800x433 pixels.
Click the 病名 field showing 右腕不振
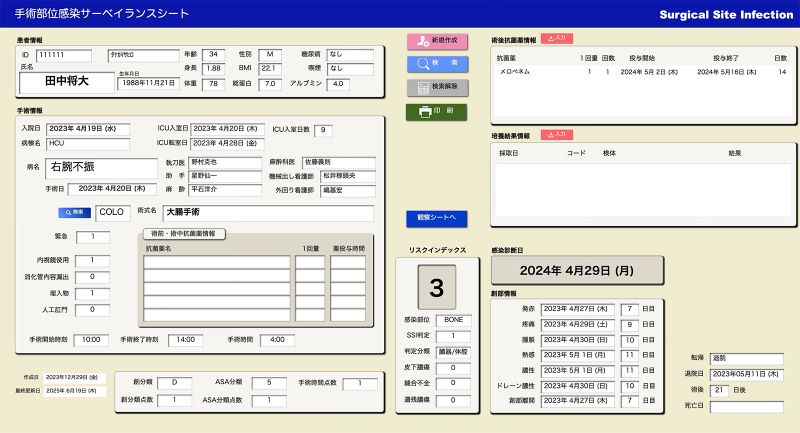coord(100,167)
